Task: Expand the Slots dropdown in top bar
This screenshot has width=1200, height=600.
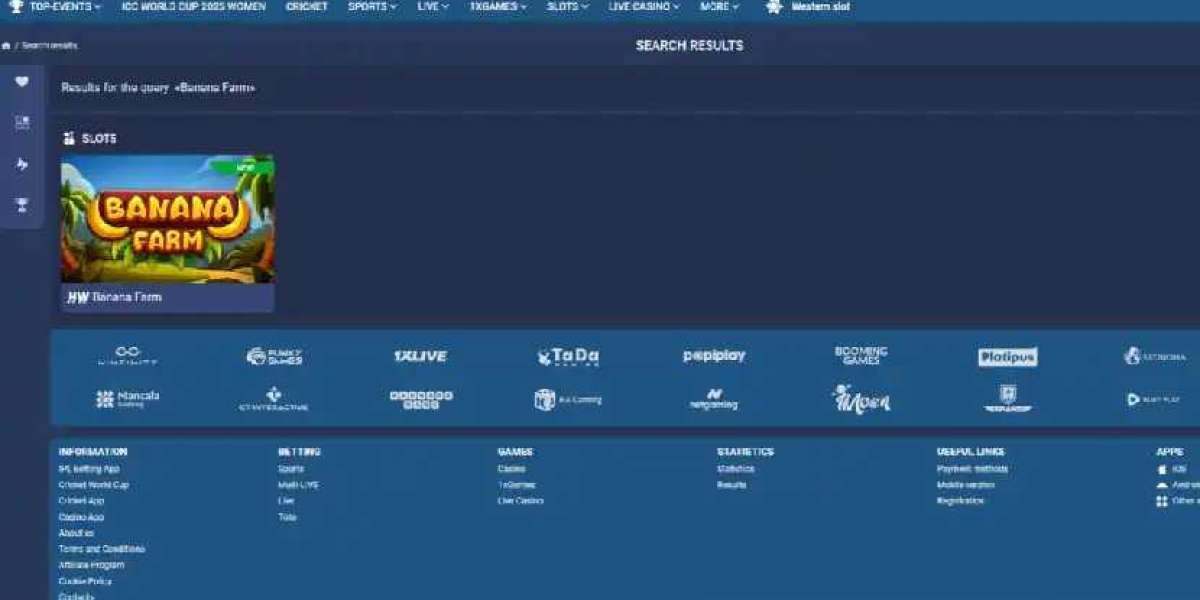Action: point(568,7)
